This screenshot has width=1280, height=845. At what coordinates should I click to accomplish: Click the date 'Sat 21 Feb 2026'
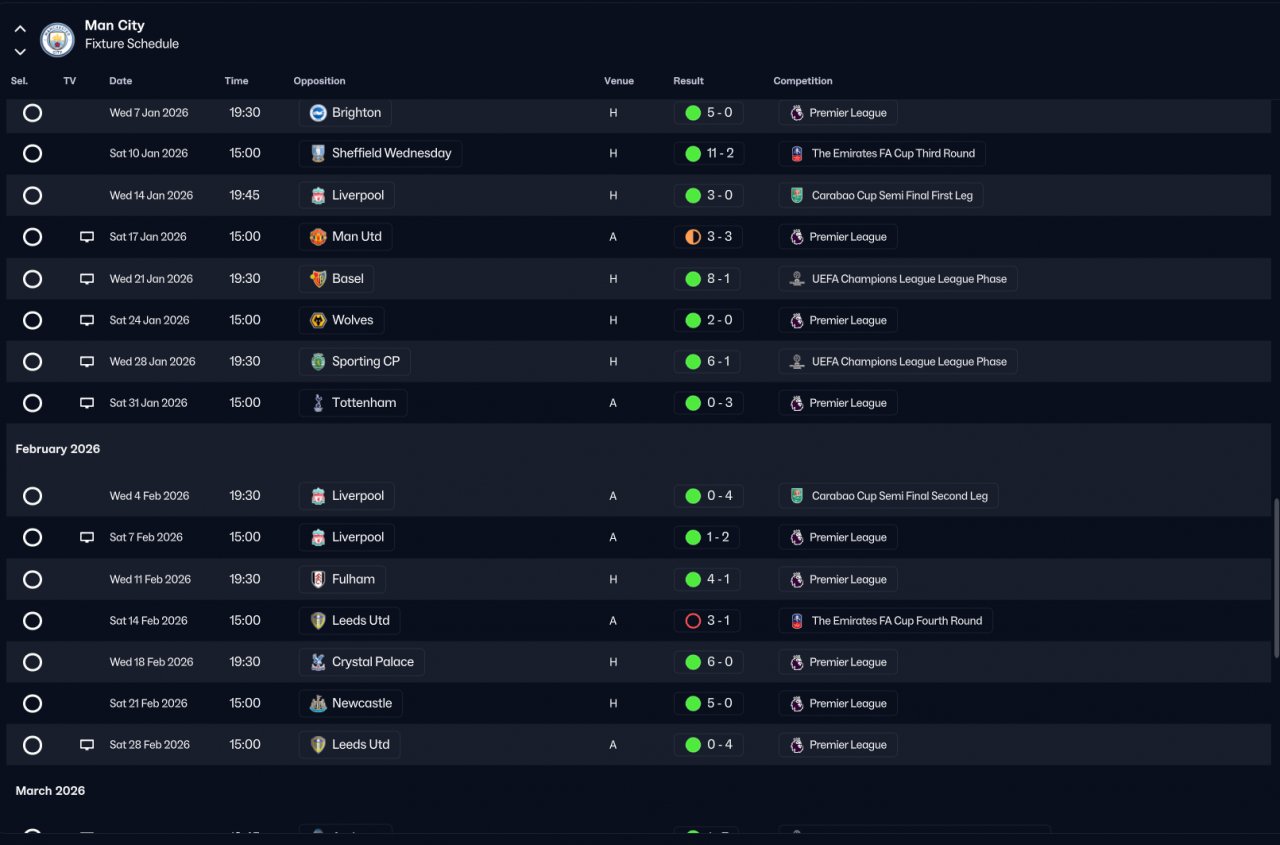click(x=149, y=704)
